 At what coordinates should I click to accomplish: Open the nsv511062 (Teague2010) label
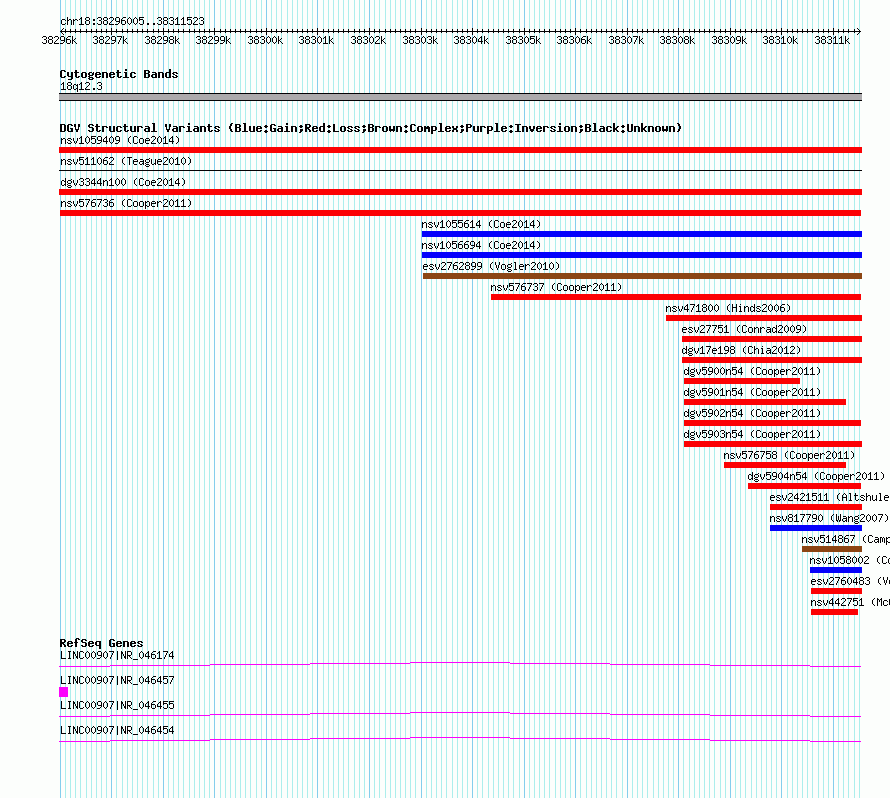pyautogui.click(x=126, y=161)
